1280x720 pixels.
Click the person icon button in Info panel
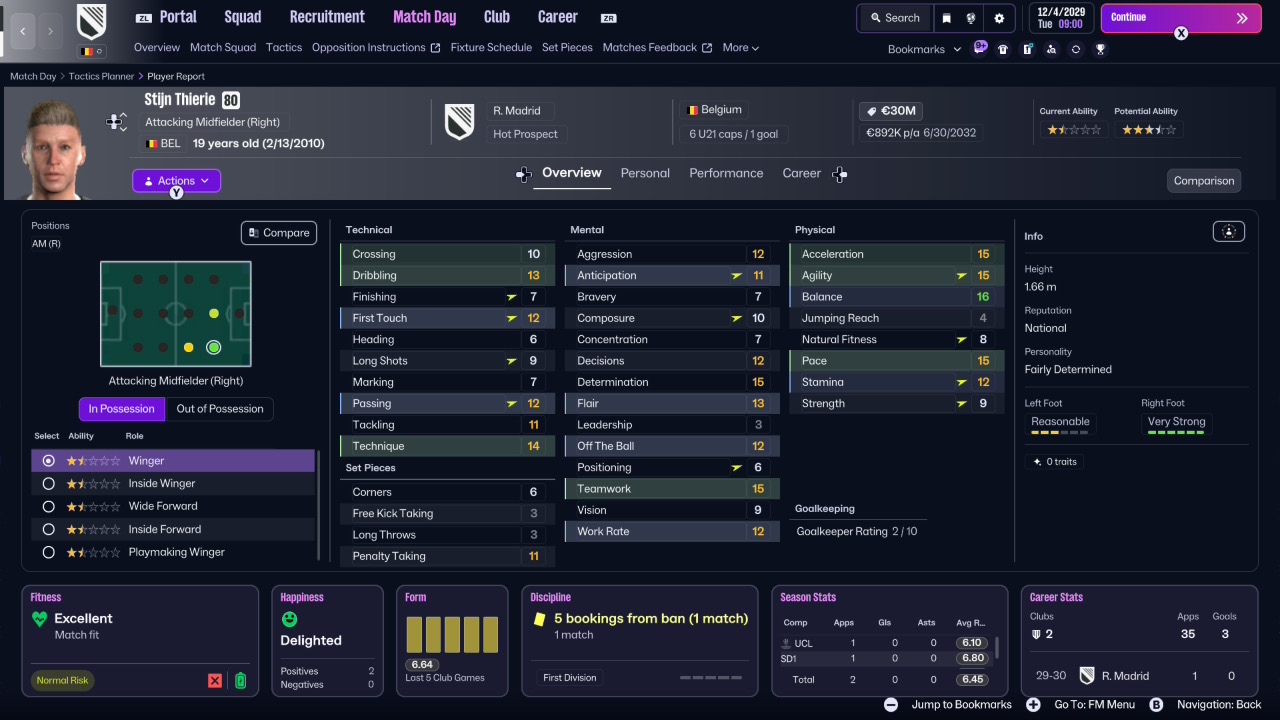[x=1228, y=232]
